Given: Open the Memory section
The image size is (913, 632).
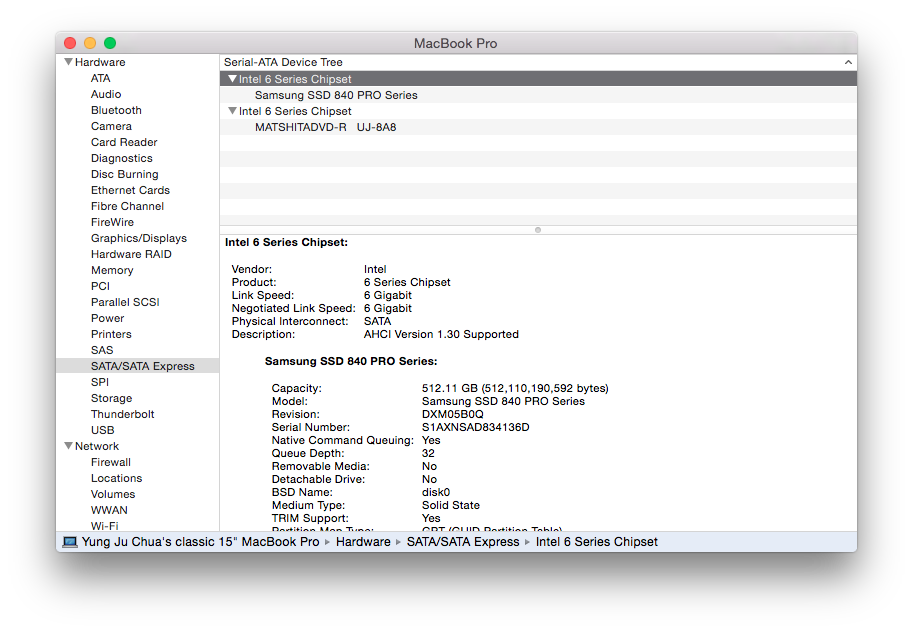Looking at the screenshot, I should tap(112, 270).
